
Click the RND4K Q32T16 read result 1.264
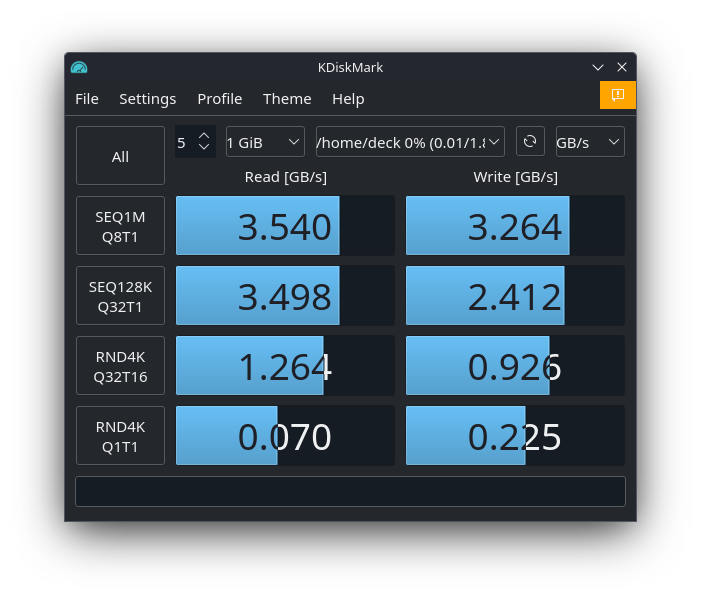(x=285, y=366)
